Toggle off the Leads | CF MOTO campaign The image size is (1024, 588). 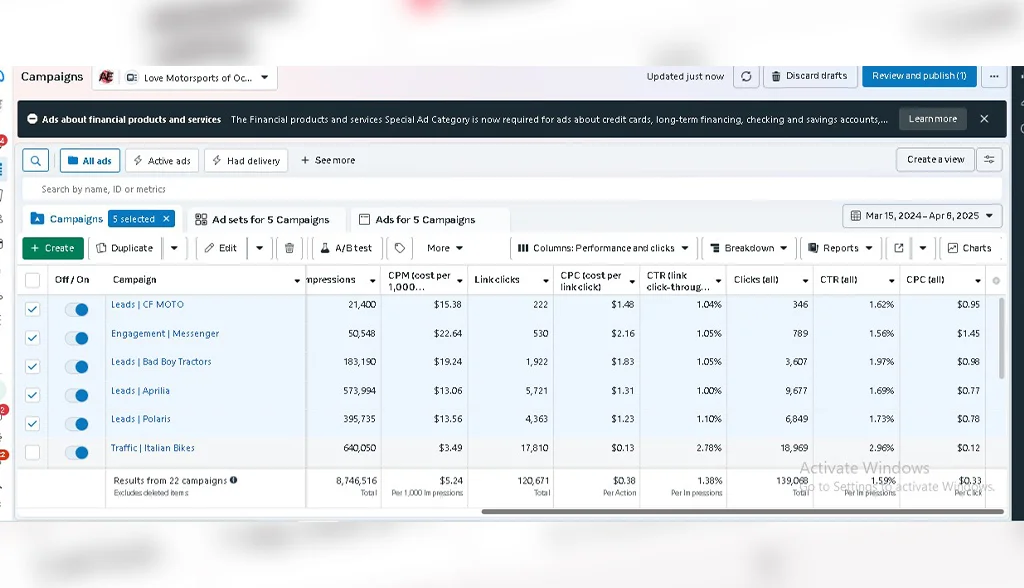tap(76, 310)
